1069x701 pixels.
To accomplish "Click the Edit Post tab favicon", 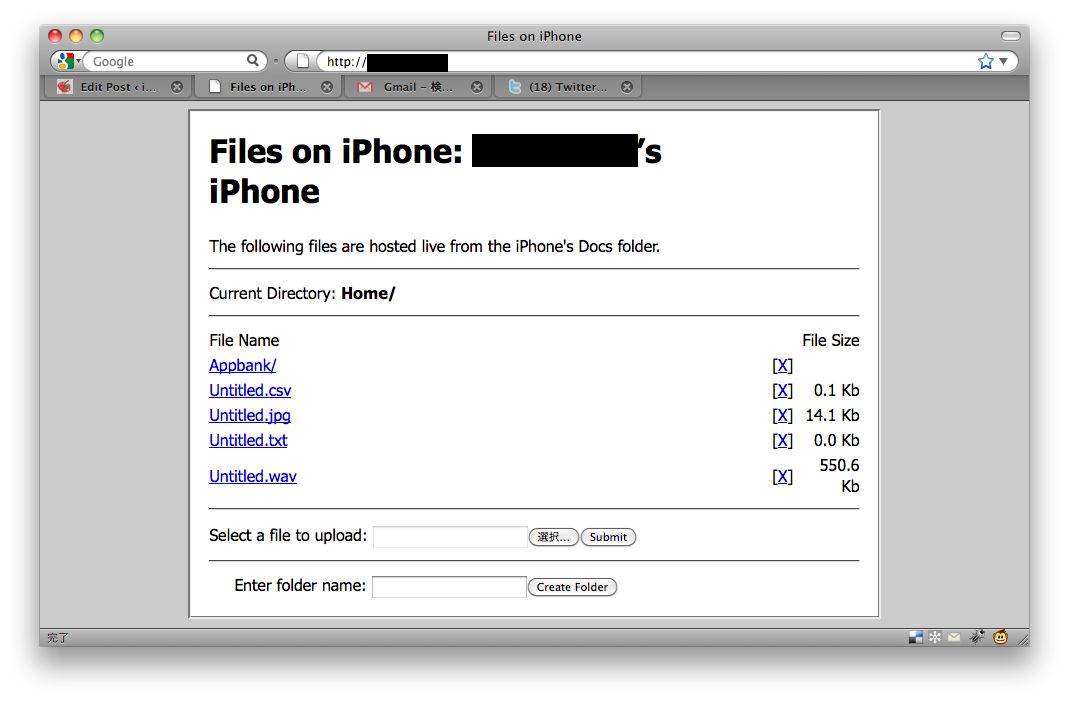I will 65,87.
